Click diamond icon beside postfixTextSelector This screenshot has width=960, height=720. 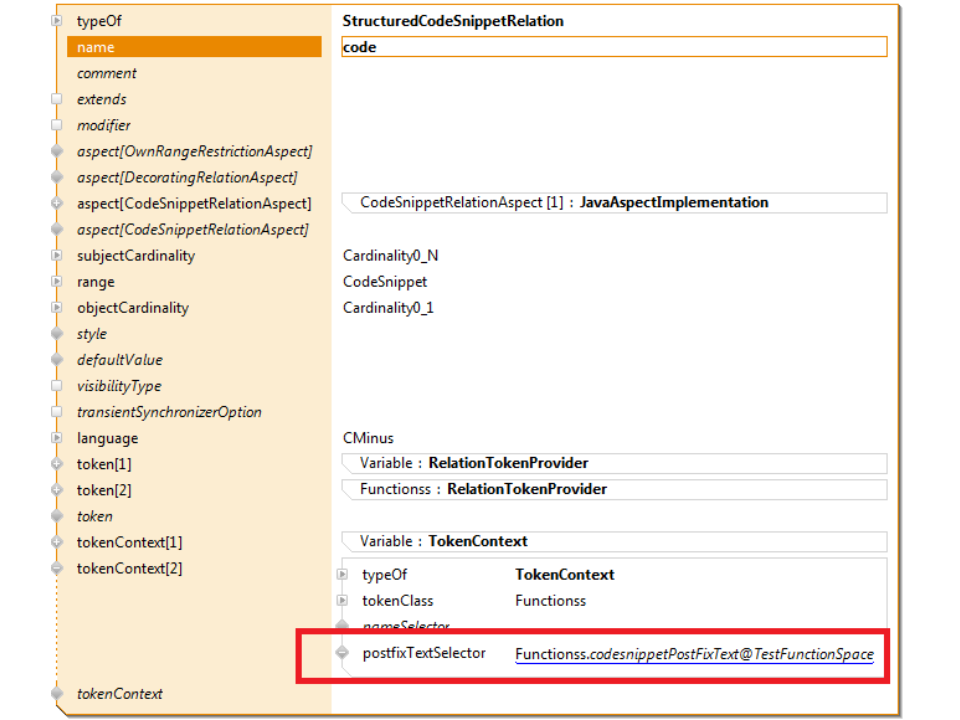(342, 653)
